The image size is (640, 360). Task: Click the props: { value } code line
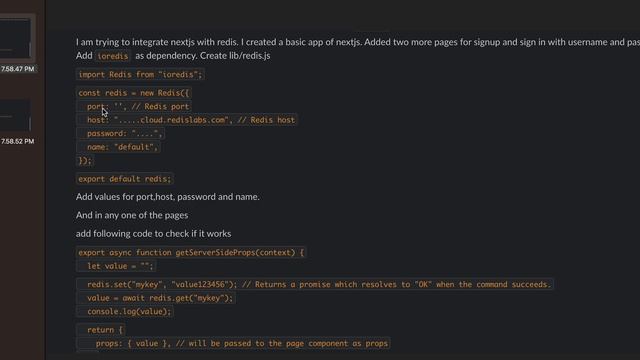tap(233, 343)
